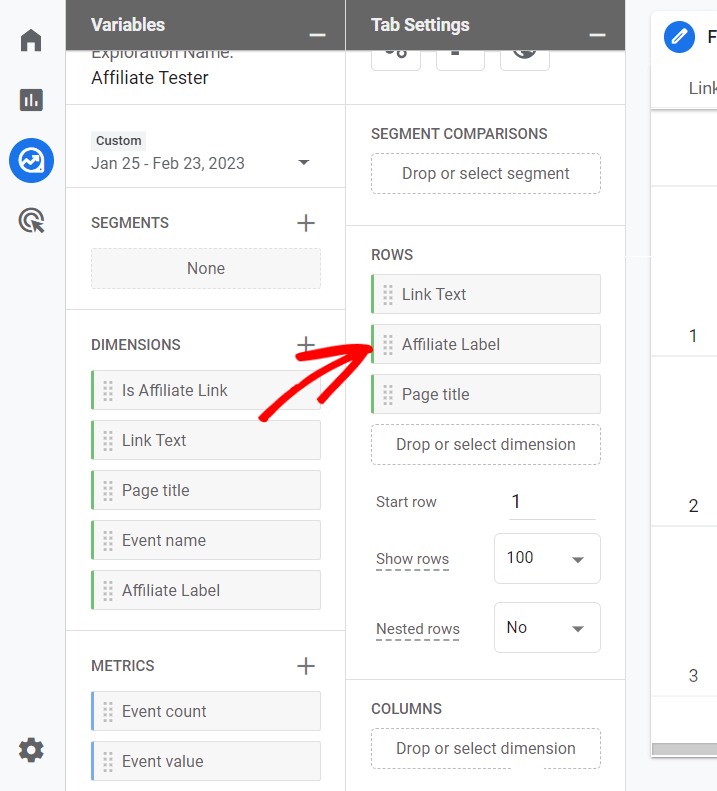Image resolution: width=717 pixels, height=791 pixels.
Task: Click the Affiliate Tester exploration name
Action: point(150,78)
